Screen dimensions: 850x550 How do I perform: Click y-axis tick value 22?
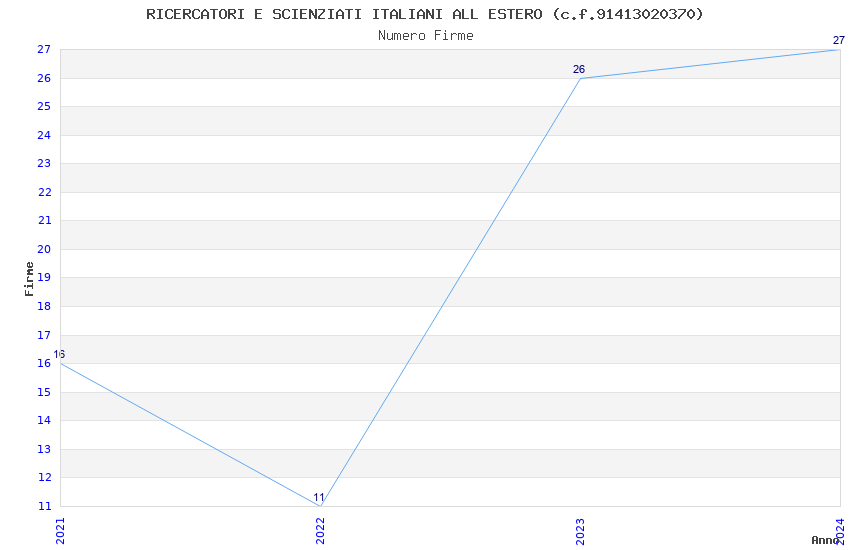pyautogui.click(x=44, y=192)
